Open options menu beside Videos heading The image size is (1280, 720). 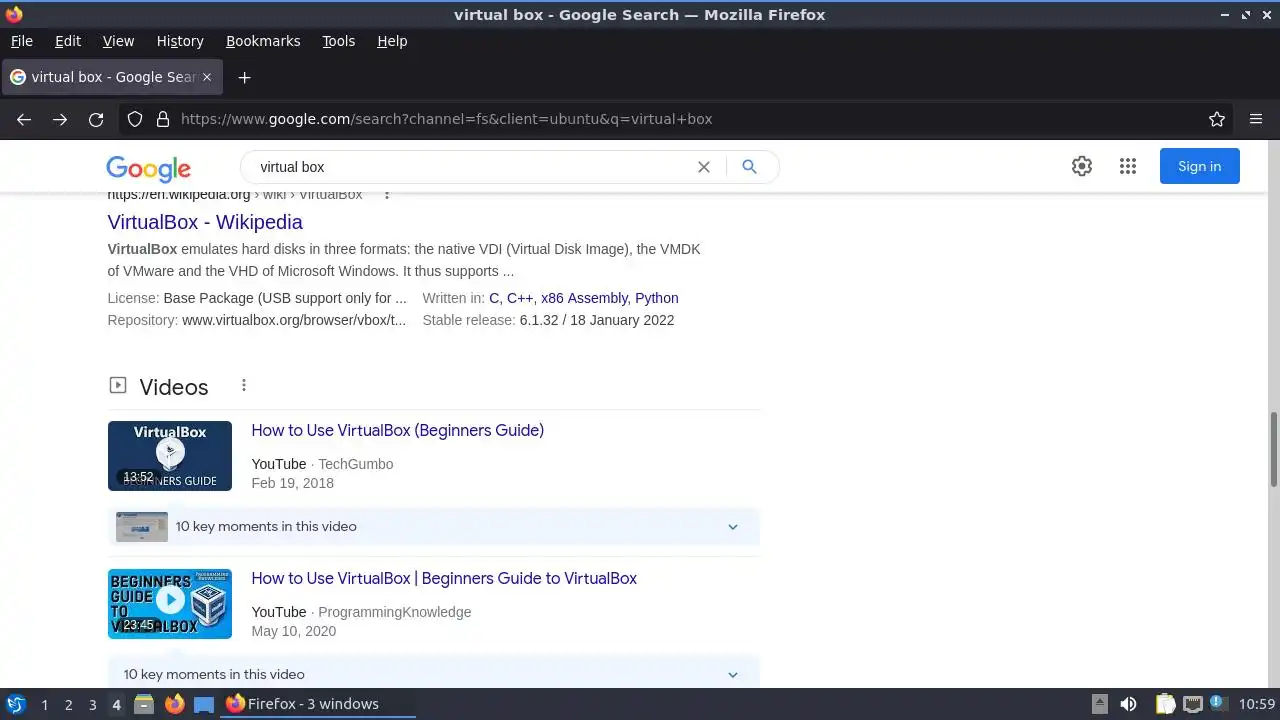point(244,385)
